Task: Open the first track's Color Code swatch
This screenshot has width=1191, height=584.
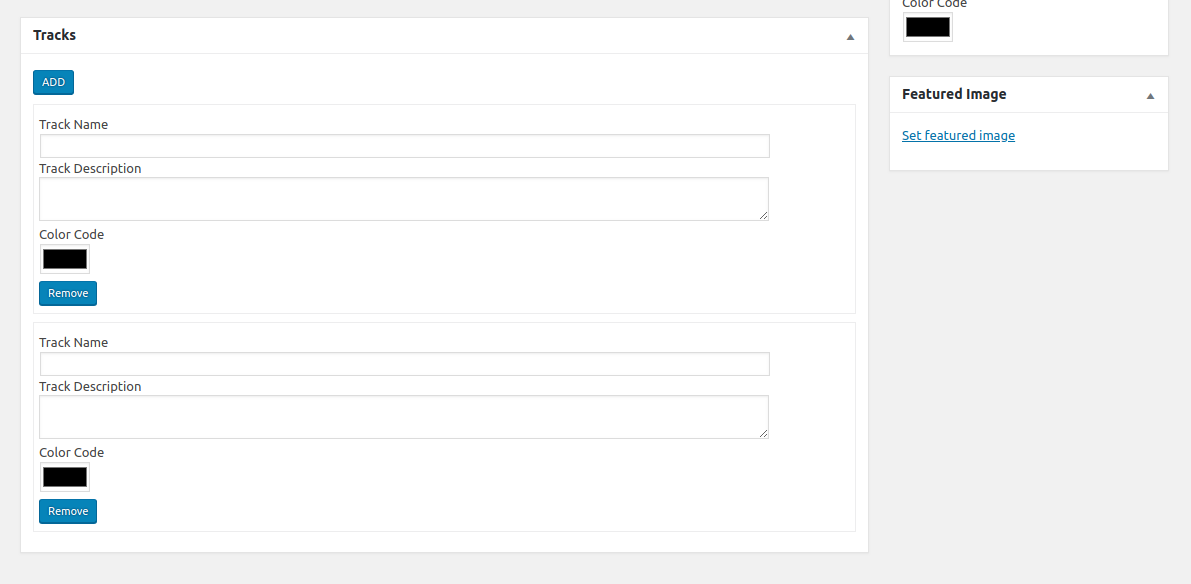Action: [65, 259]
